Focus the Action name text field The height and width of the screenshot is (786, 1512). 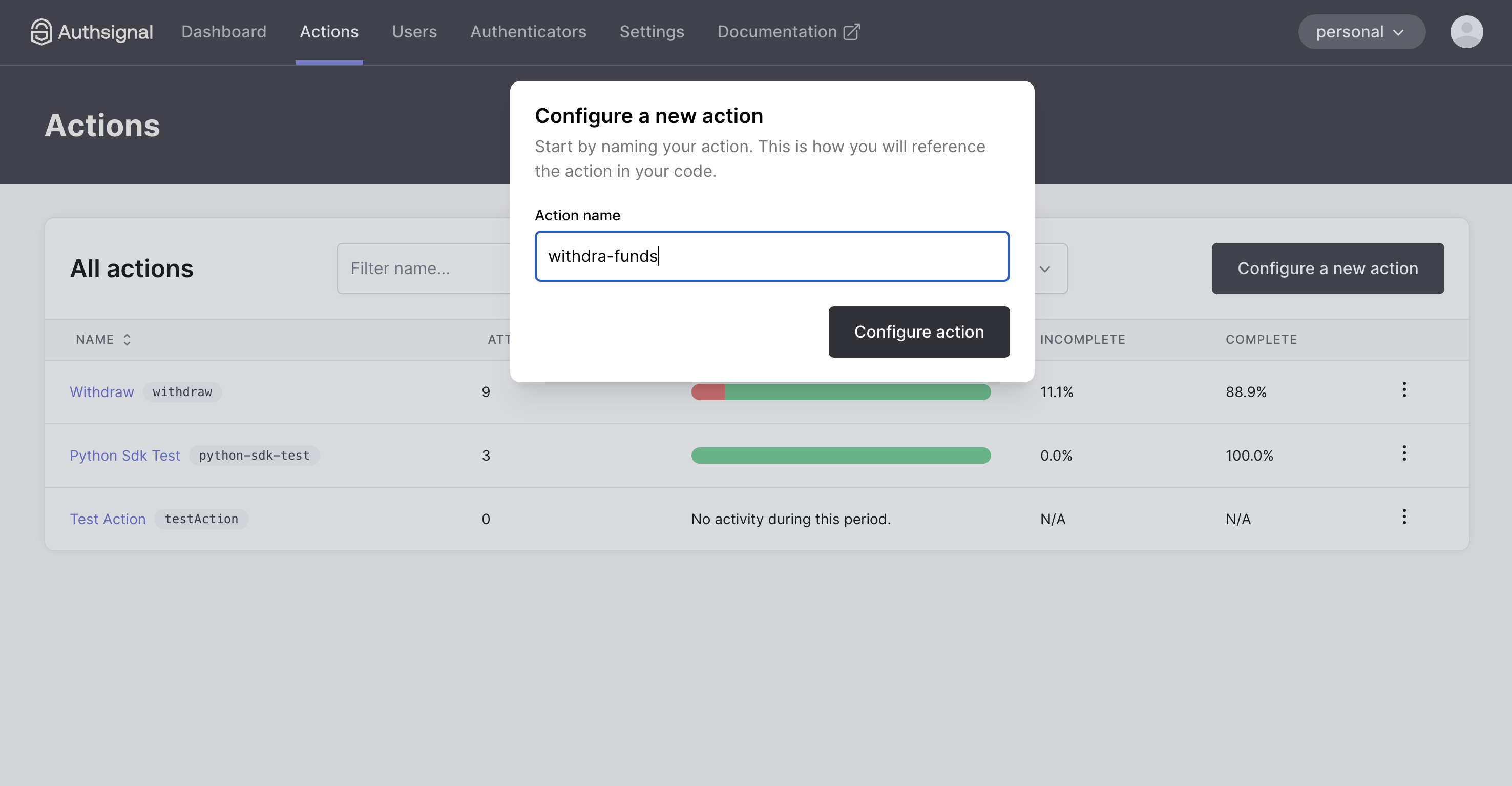pyautogui.click(x=771, y=256)
